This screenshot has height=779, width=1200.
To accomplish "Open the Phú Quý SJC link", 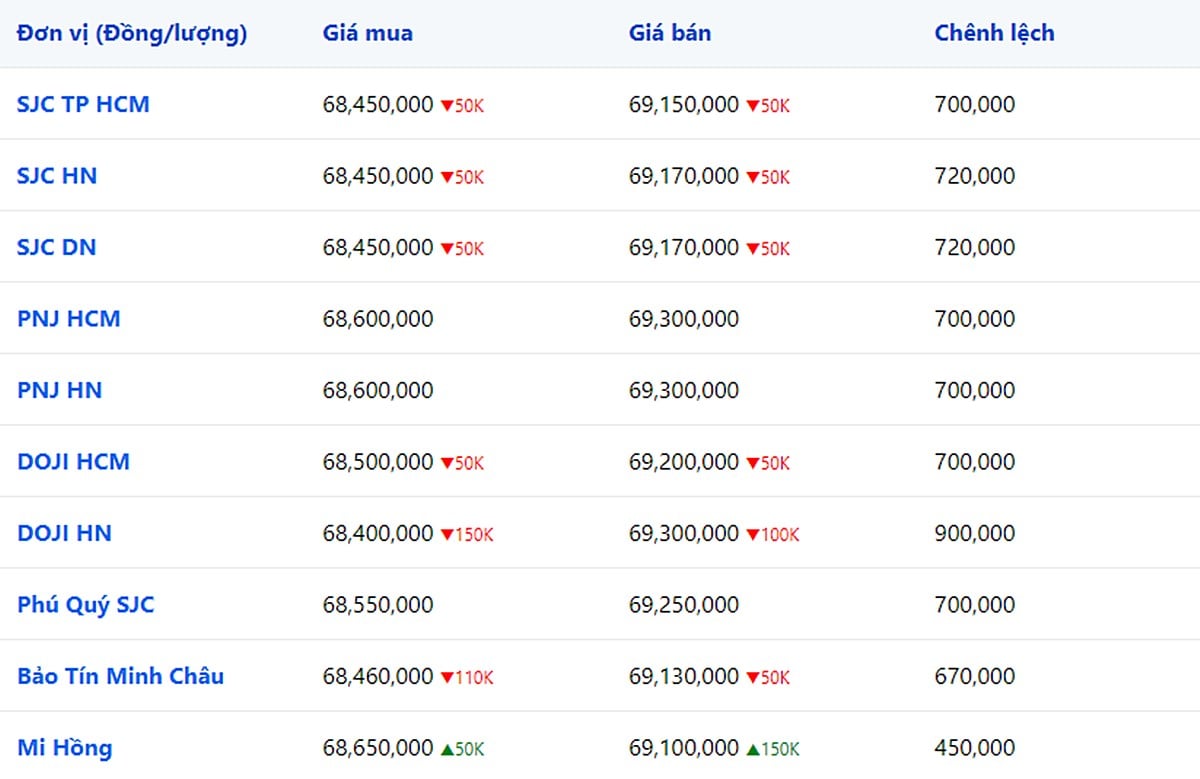I will 86,605.
